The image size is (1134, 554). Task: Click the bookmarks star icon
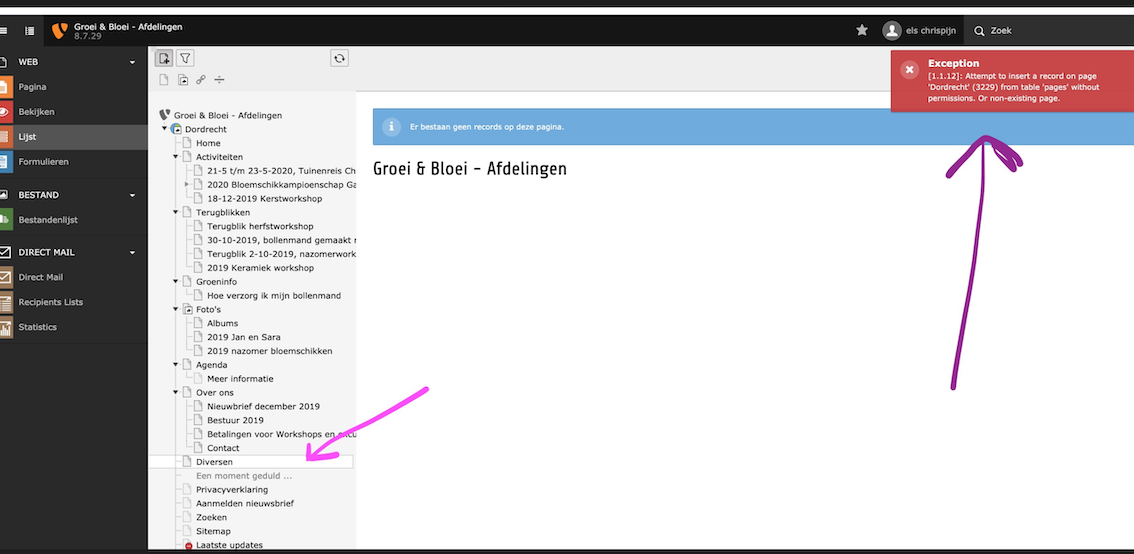[862, 31]
